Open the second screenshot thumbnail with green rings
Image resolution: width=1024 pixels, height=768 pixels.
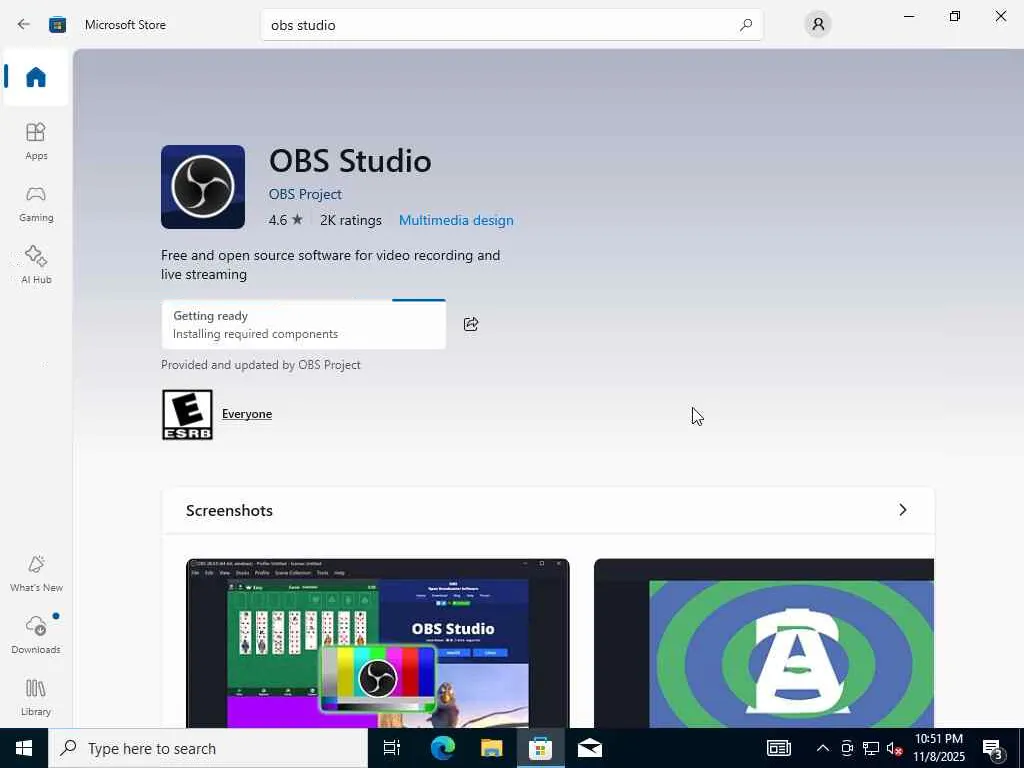(764, 643)
